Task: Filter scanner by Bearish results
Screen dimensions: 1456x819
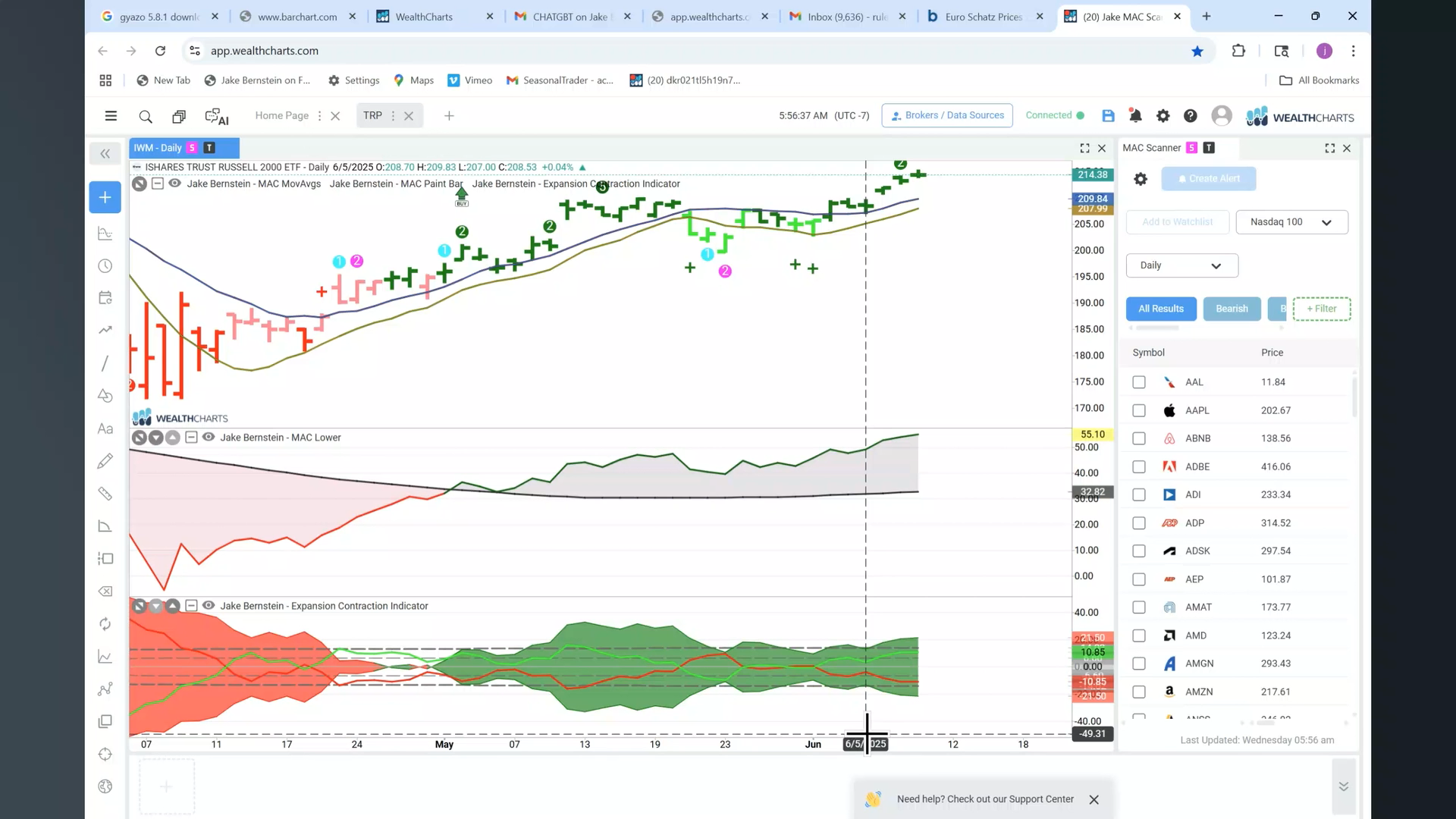Action: click(x=1232, y=309)
